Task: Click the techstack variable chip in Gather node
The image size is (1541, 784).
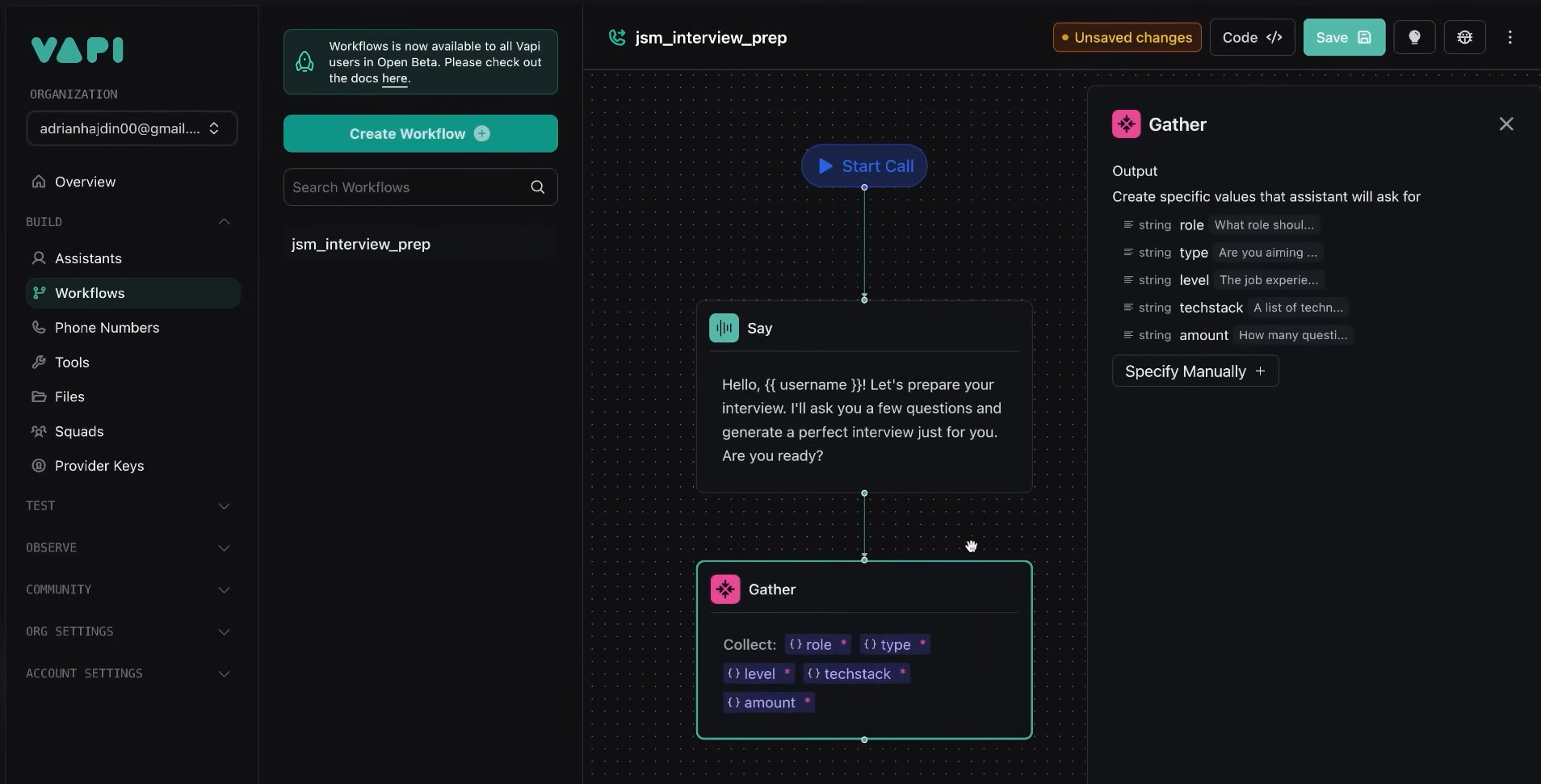Action: [857, 673]
